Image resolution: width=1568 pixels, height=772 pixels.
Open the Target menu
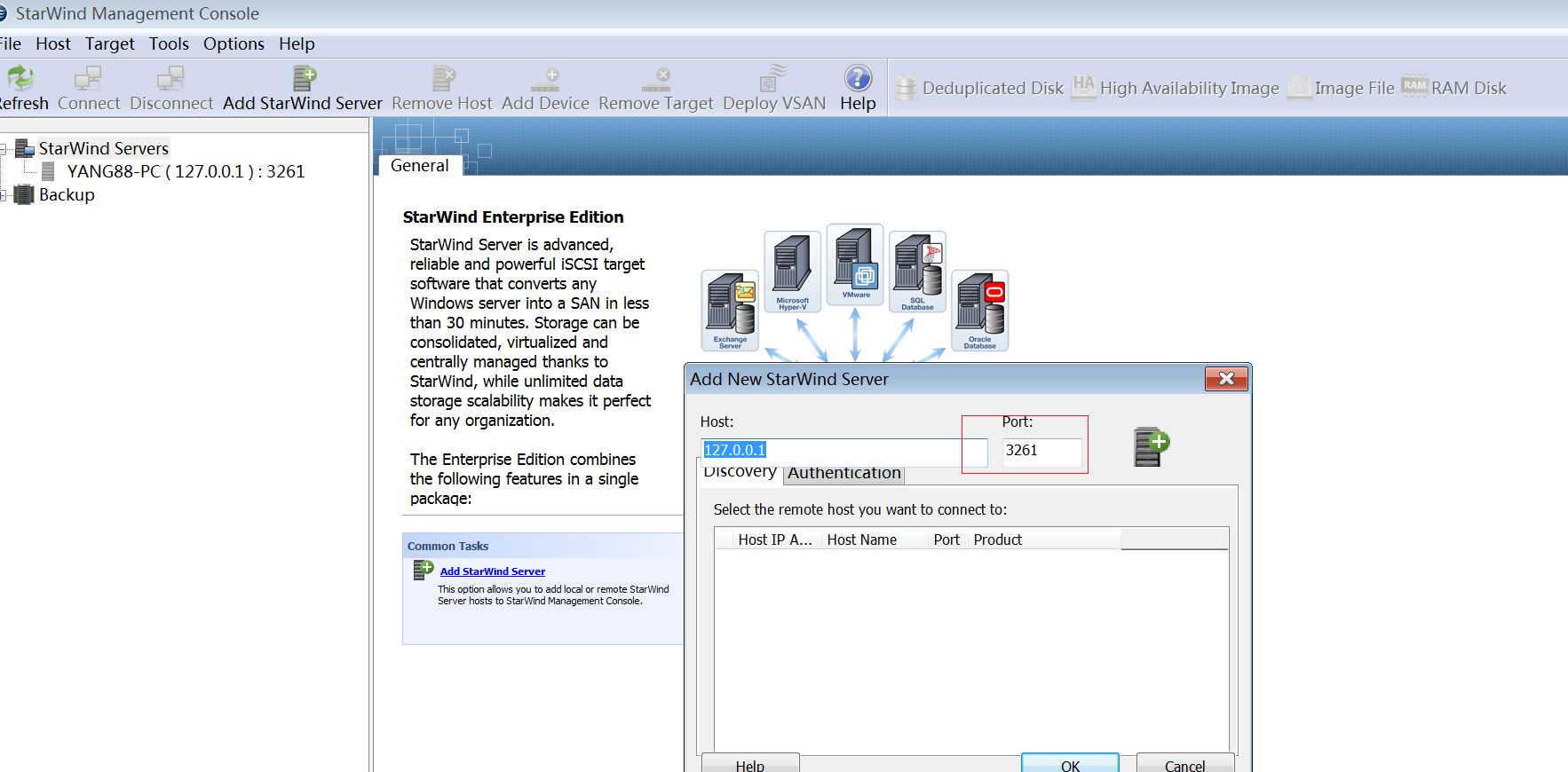(x=110, y=43)
